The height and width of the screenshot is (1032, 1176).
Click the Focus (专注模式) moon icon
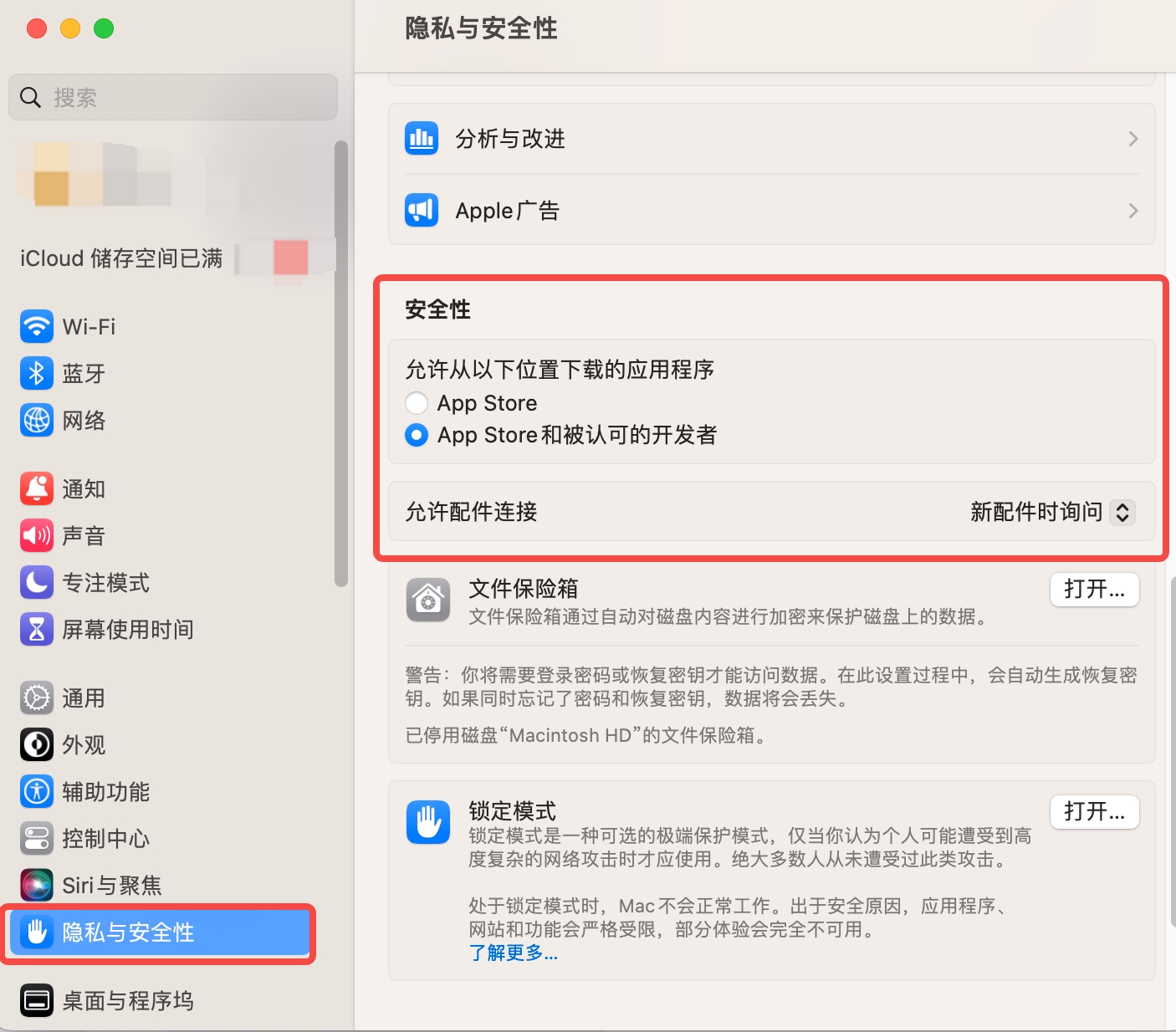37,582
